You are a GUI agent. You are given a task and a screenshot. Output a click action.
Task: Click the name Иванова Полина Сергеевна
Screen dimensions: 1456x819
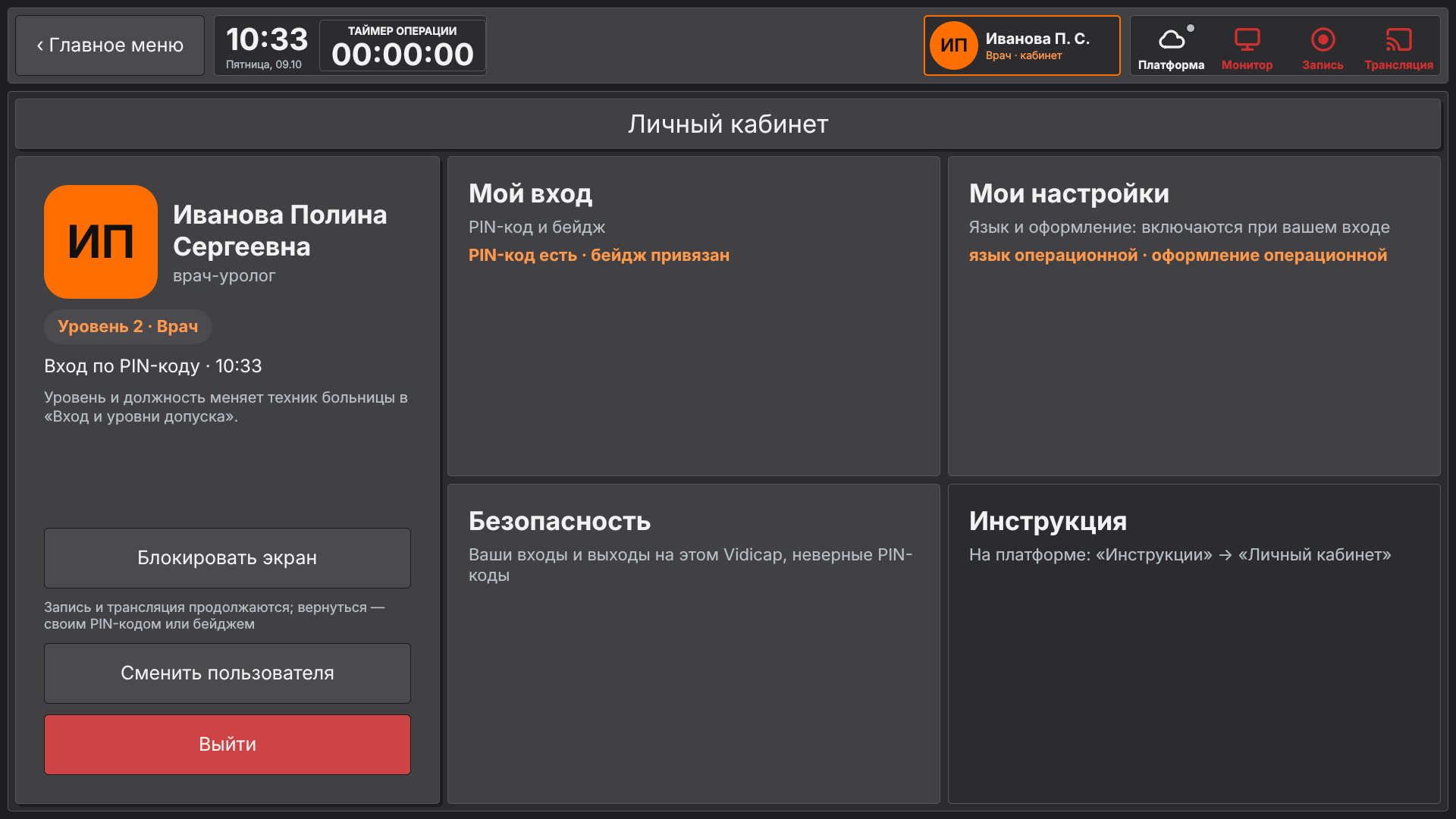pyautogui.click(x=280, y=231)
